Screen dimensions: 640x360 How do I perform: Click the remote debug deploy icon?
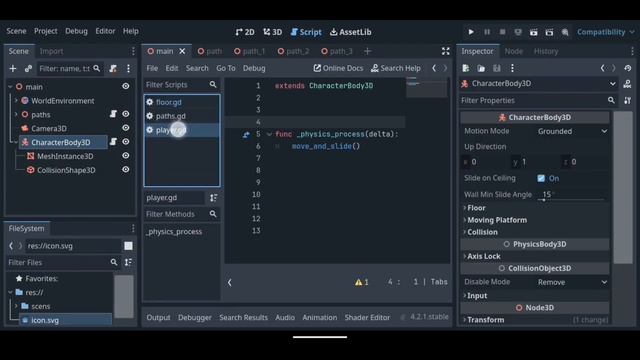coord(518,32)
